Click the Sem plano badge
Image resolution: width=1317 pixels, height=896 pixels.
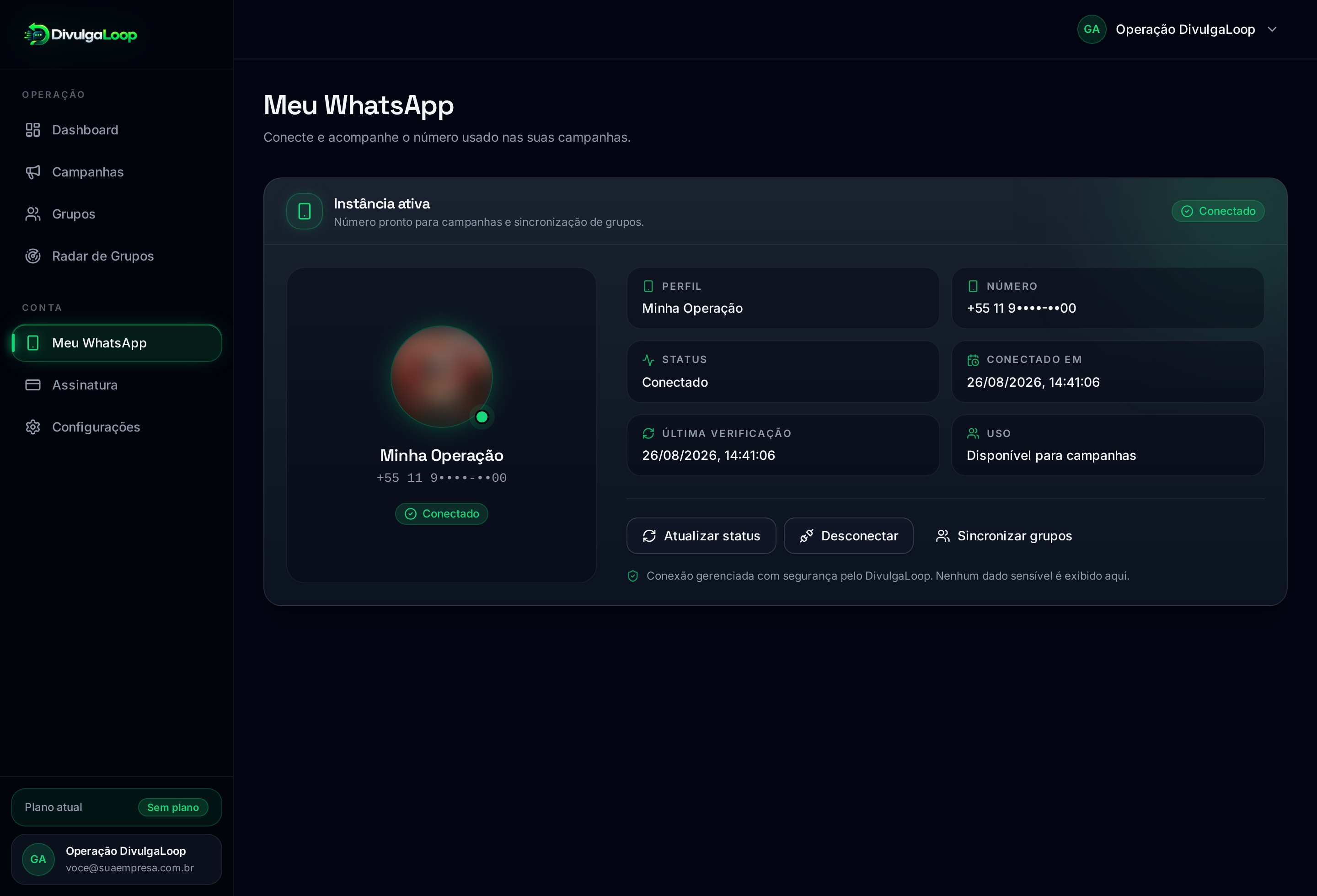tap(173, 807)
